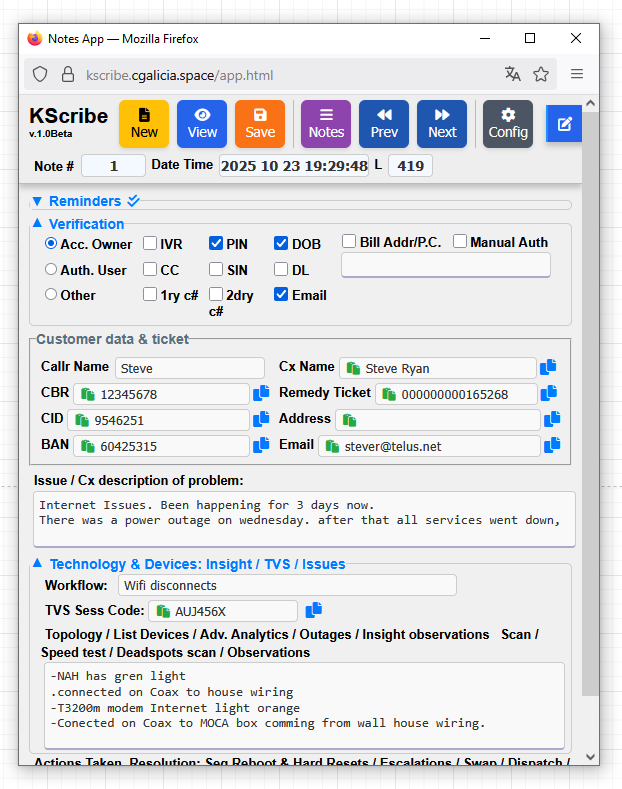
Task: Click the blue edit pencil button
Action: pyautogui.click(x=564, y=124)
